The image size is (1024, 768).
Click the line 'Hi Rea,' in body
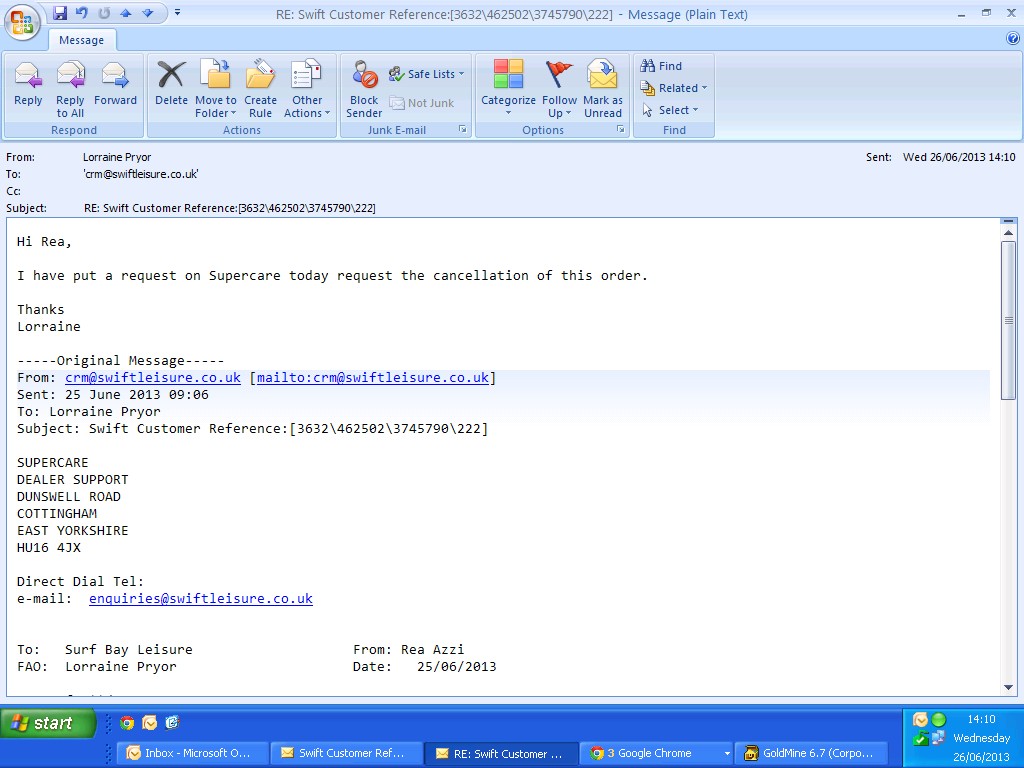coord(44,242)
